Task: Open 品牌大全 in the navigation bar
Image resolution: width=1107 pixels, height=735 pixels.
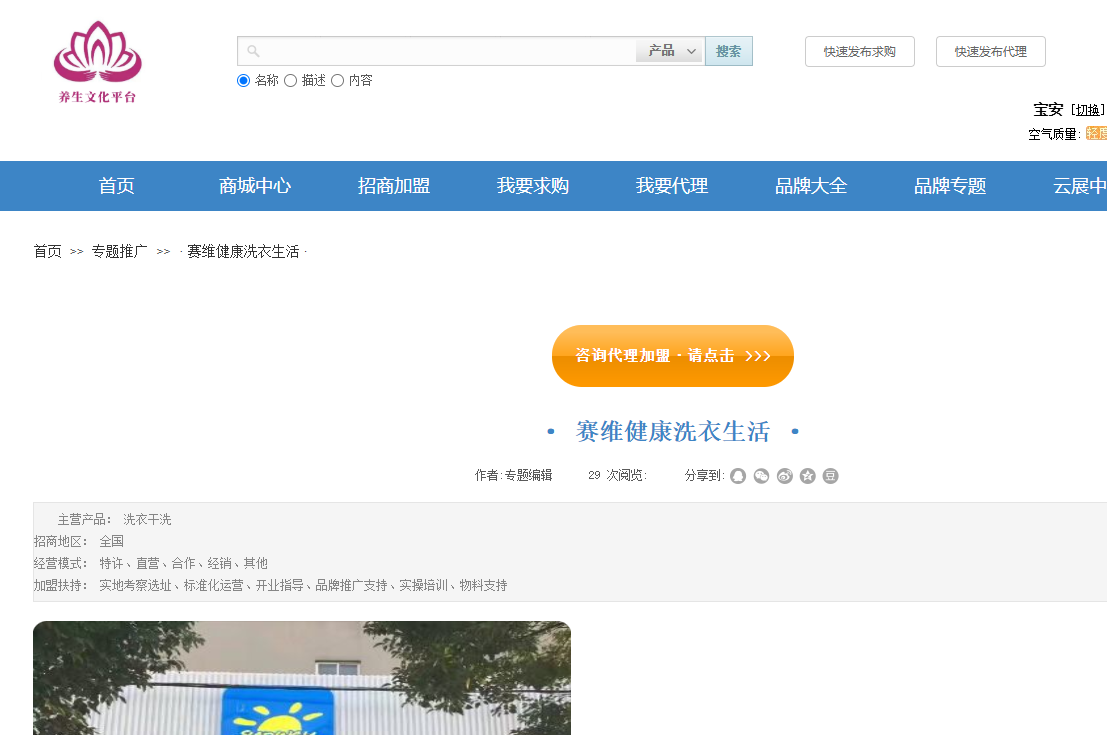Action: pyautogui.click(x=811, y=186)
